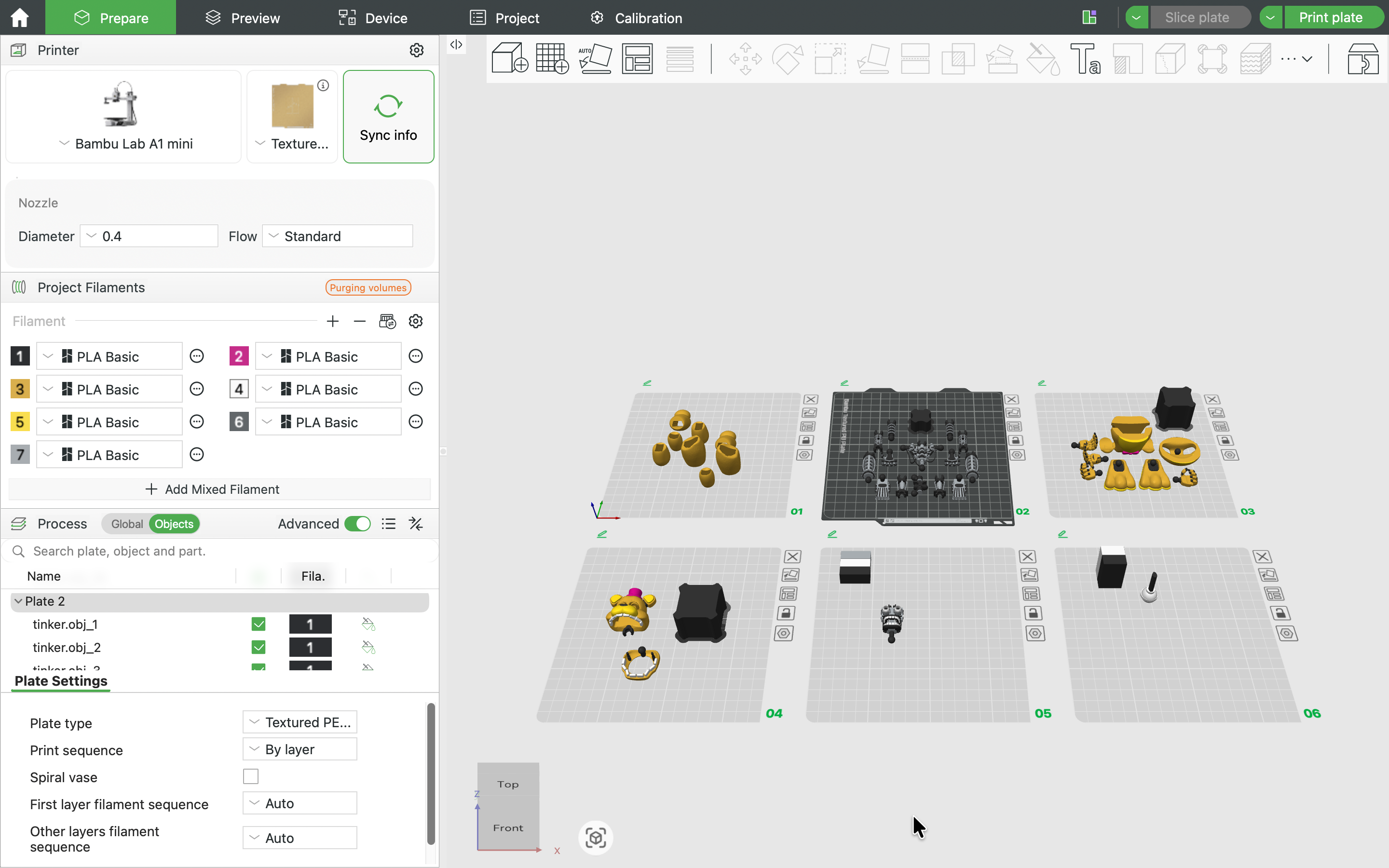Select the Cut tool
The height and width of the screenshot is (868, 1389).
(x=915, y=58)
